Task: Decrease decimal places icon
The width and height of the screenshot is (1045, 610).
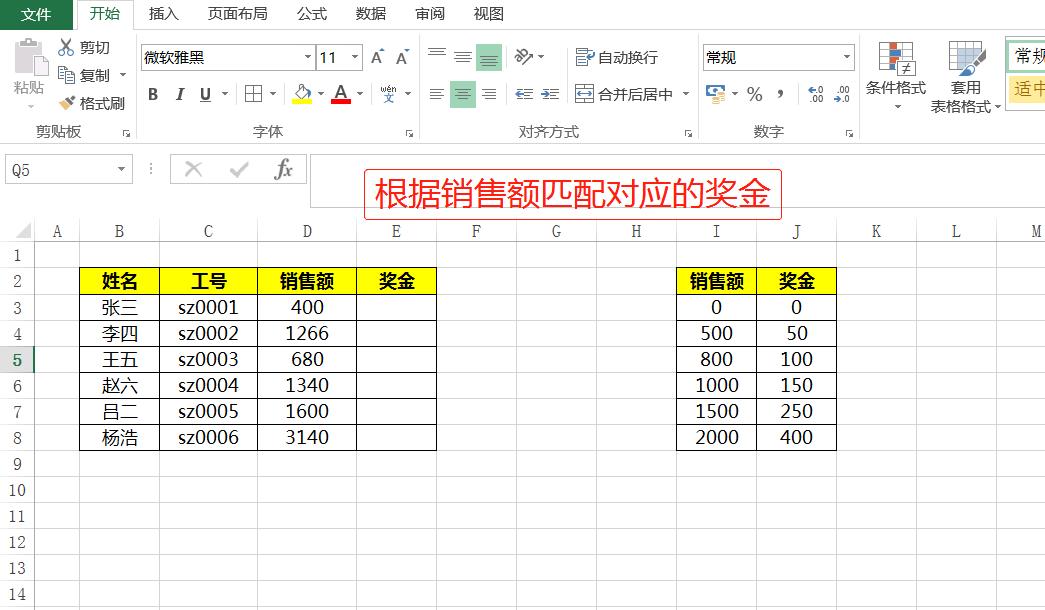Action: (842, 94)
